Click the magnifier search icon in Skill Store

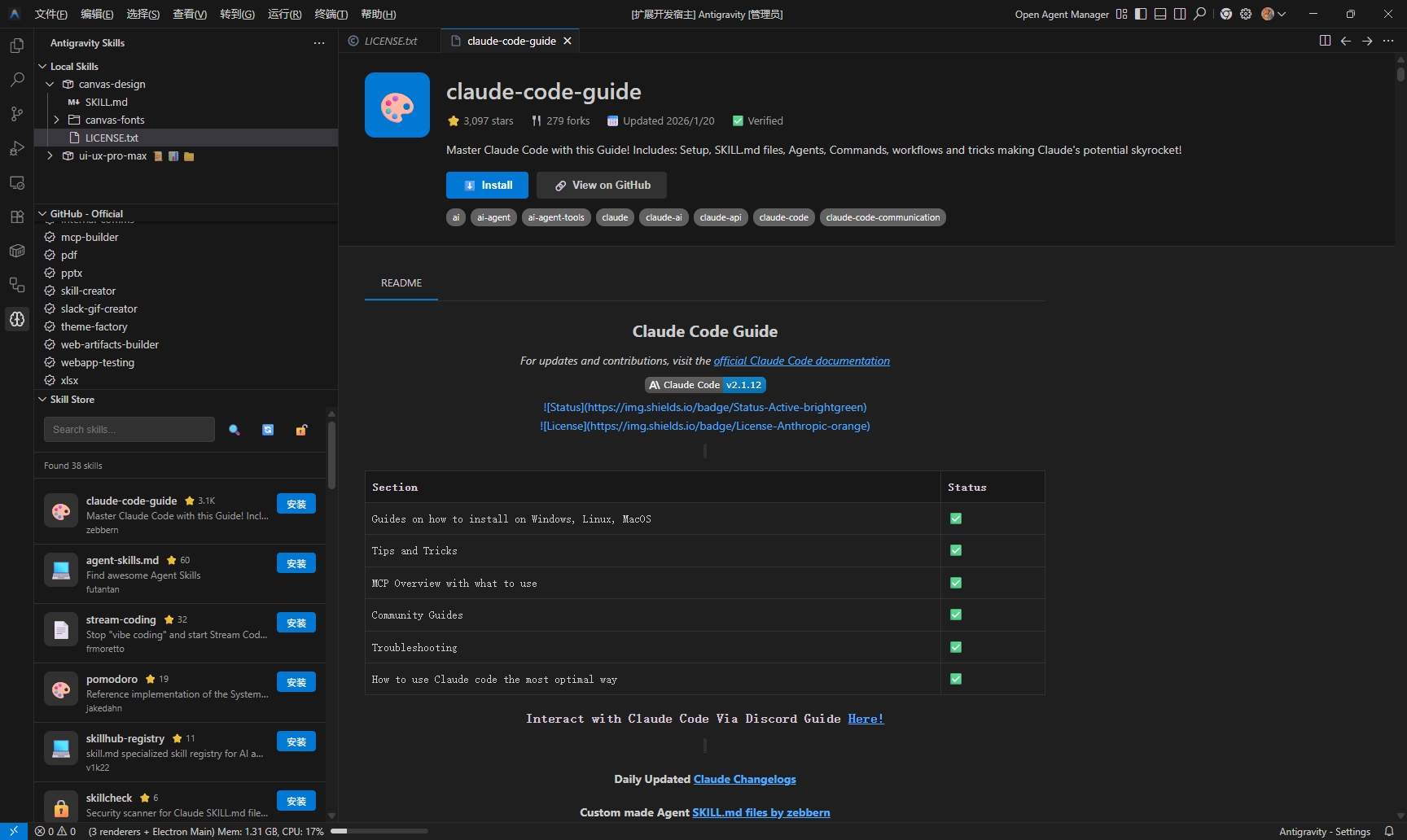click(234, 430)
